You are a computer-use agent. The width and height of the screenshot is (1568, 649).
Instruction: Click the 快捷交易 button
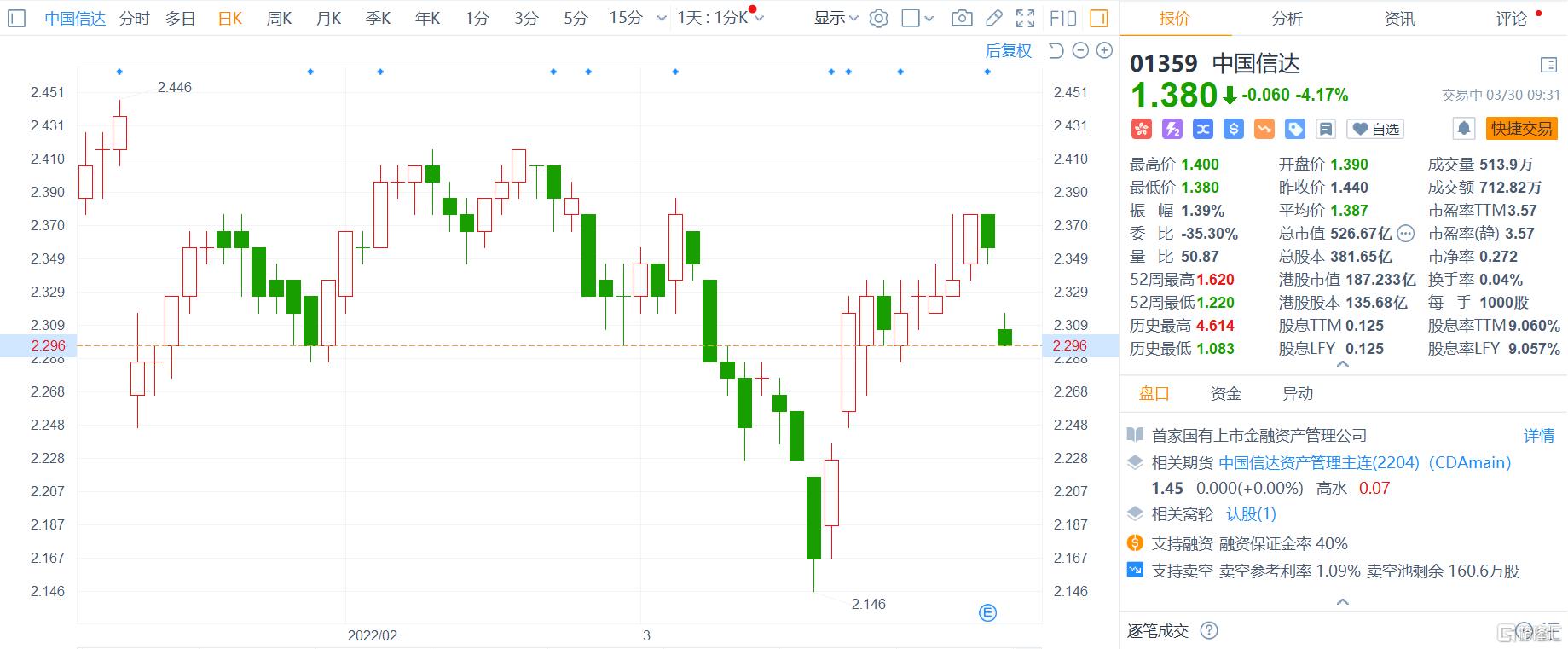[1521, 129]
